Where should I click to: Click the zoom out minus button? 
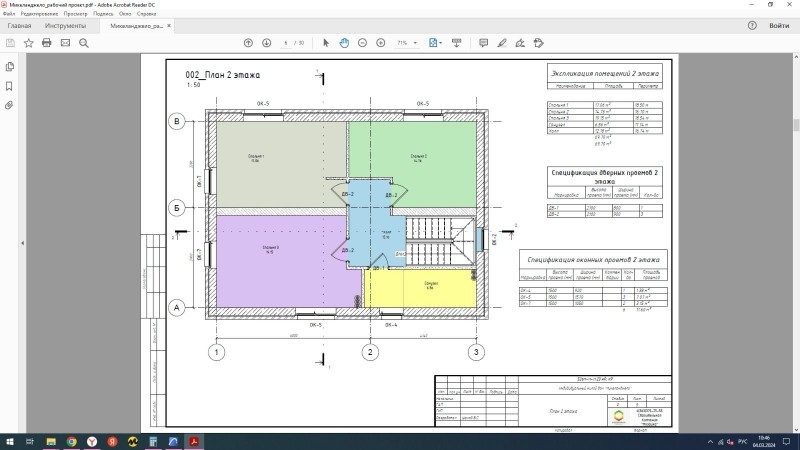pos(363,43)
